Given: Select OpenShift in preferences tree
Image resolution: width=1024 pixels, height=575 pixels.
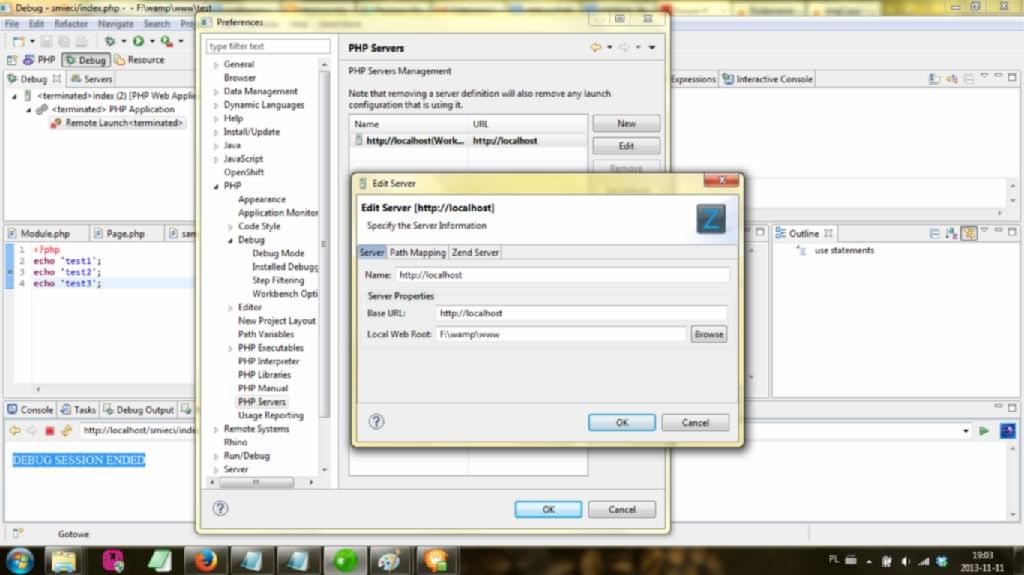Looking at the screenshot, I should (244, 172).
